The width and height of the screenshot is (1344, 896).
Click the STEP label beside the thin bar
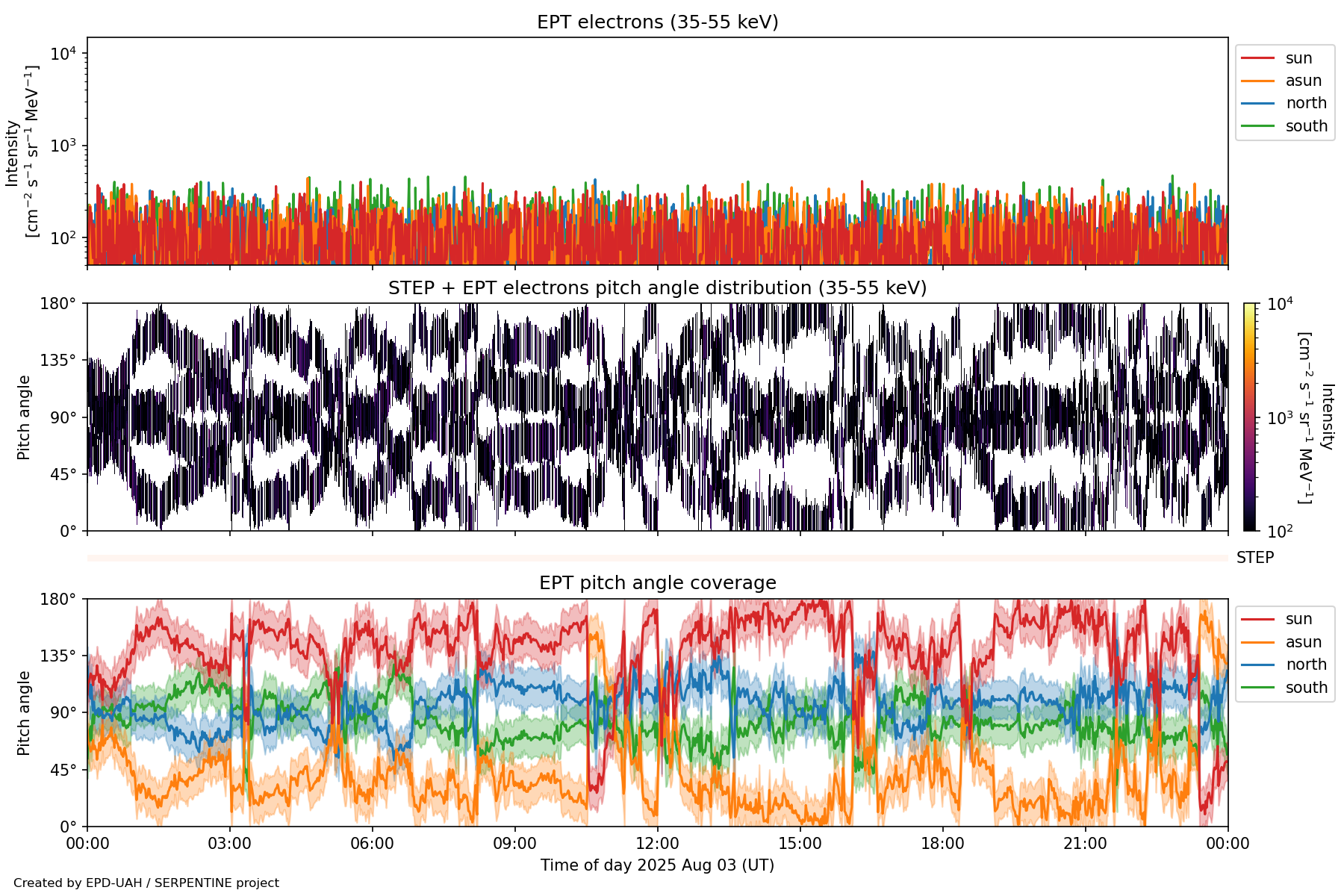(x=1255, y=558)
